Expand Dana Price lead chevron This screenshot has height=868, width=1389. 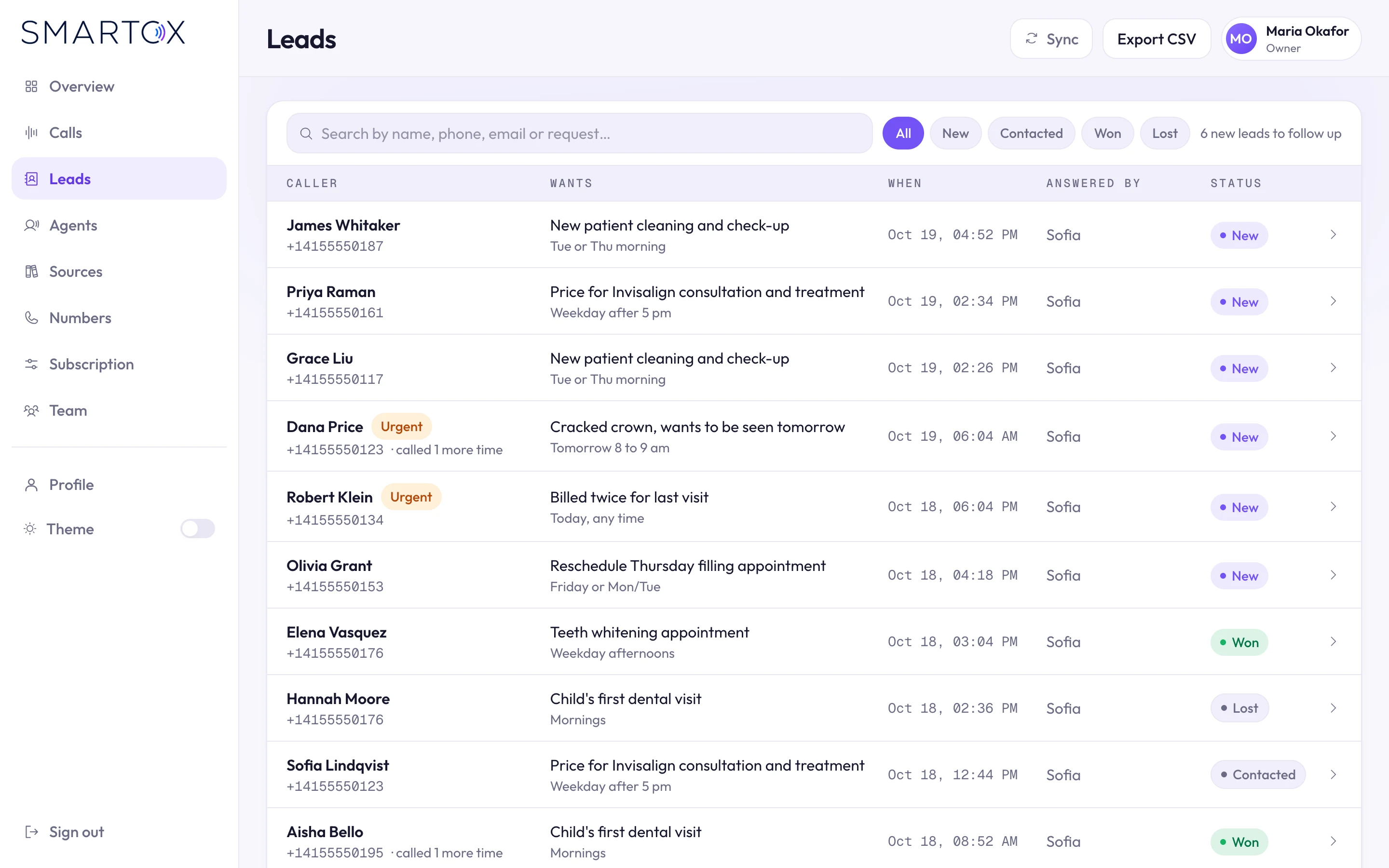[x=1334, y=436]
